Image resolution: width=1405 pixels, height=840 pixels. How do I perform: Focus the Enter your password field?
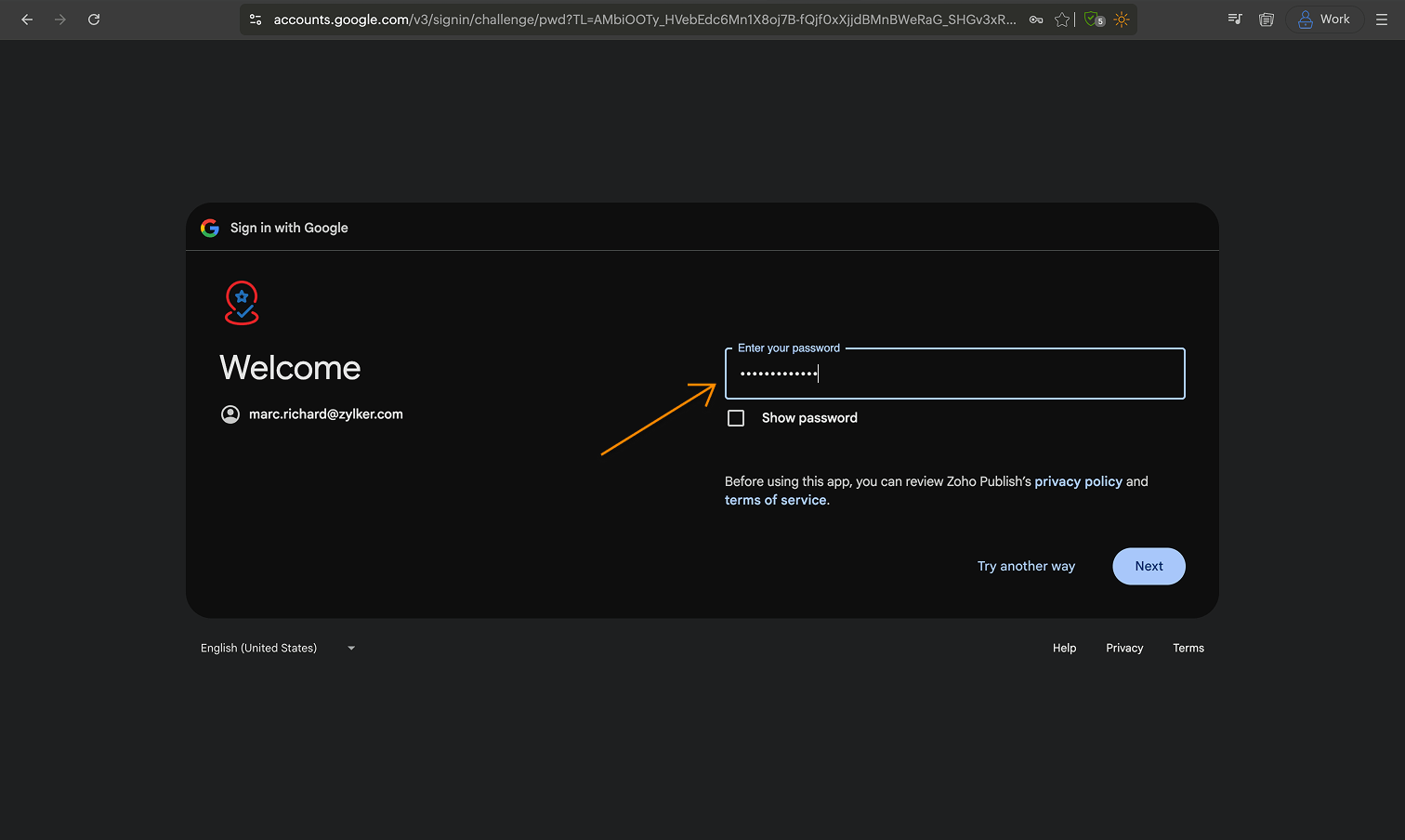click(x=954, y=374)
